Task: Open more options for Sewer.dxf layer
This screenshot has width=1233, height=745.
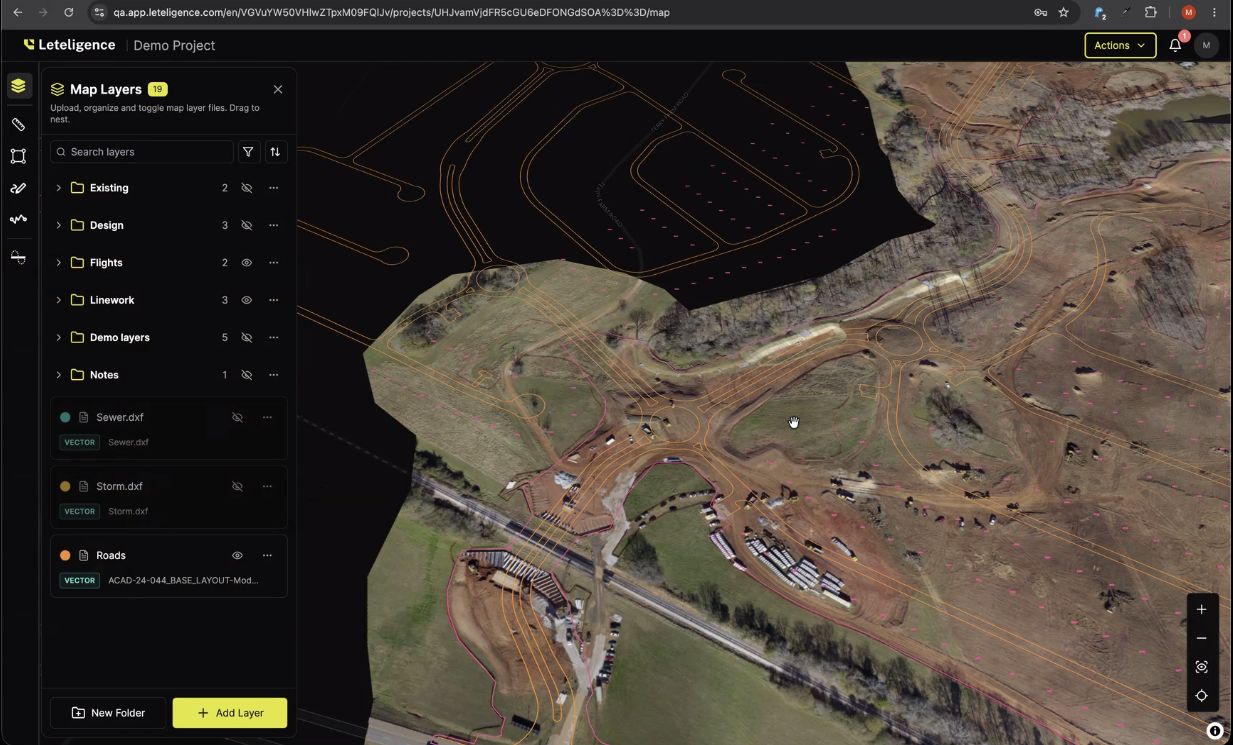Action: pos(267,417)
